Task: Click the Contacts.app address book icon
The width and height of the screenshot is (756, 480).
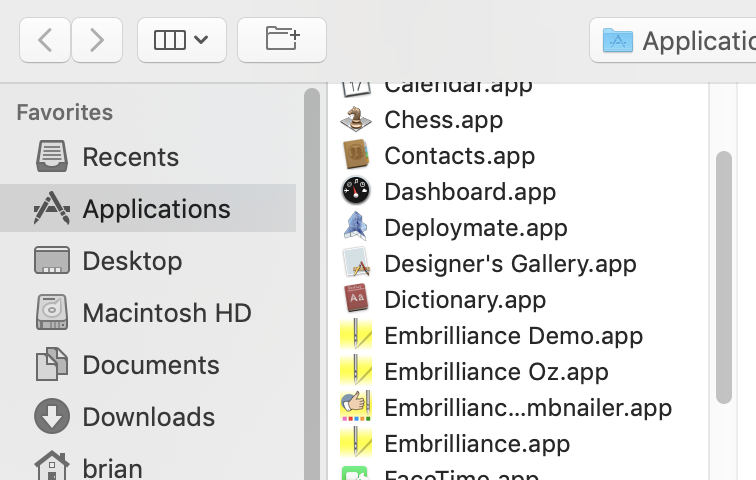Action: (356, 156)
